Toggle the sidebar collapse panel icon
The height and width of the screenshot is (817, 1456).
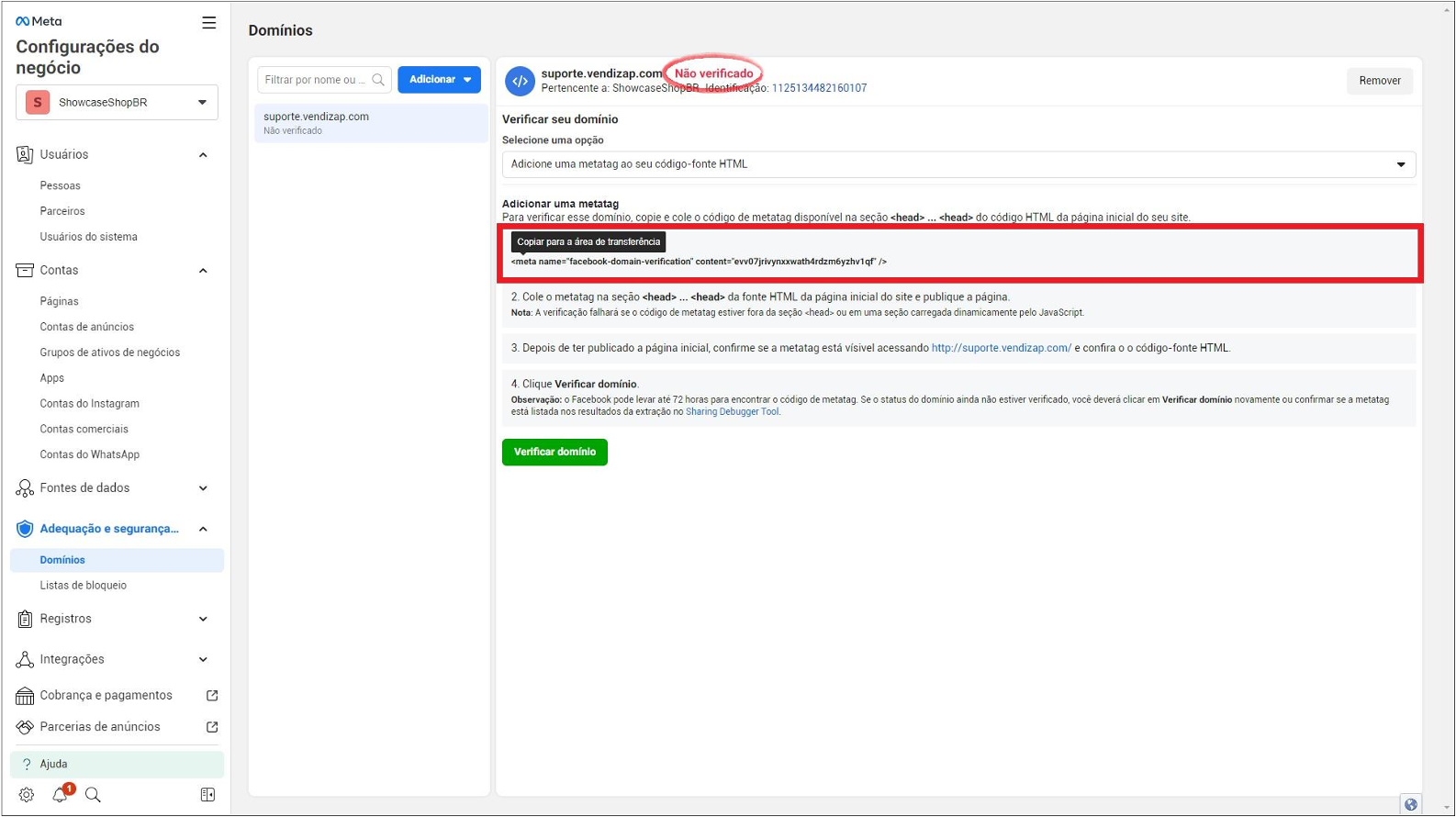click(x=207, y=795)
